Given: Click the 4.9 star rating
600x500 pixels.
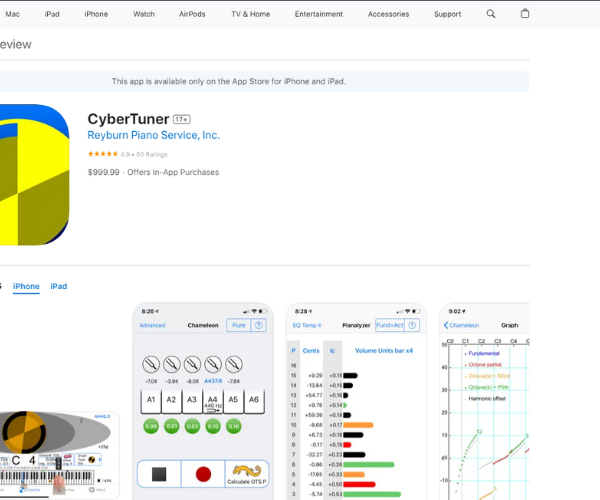Looking at the screenshot, I should point(127,154).
